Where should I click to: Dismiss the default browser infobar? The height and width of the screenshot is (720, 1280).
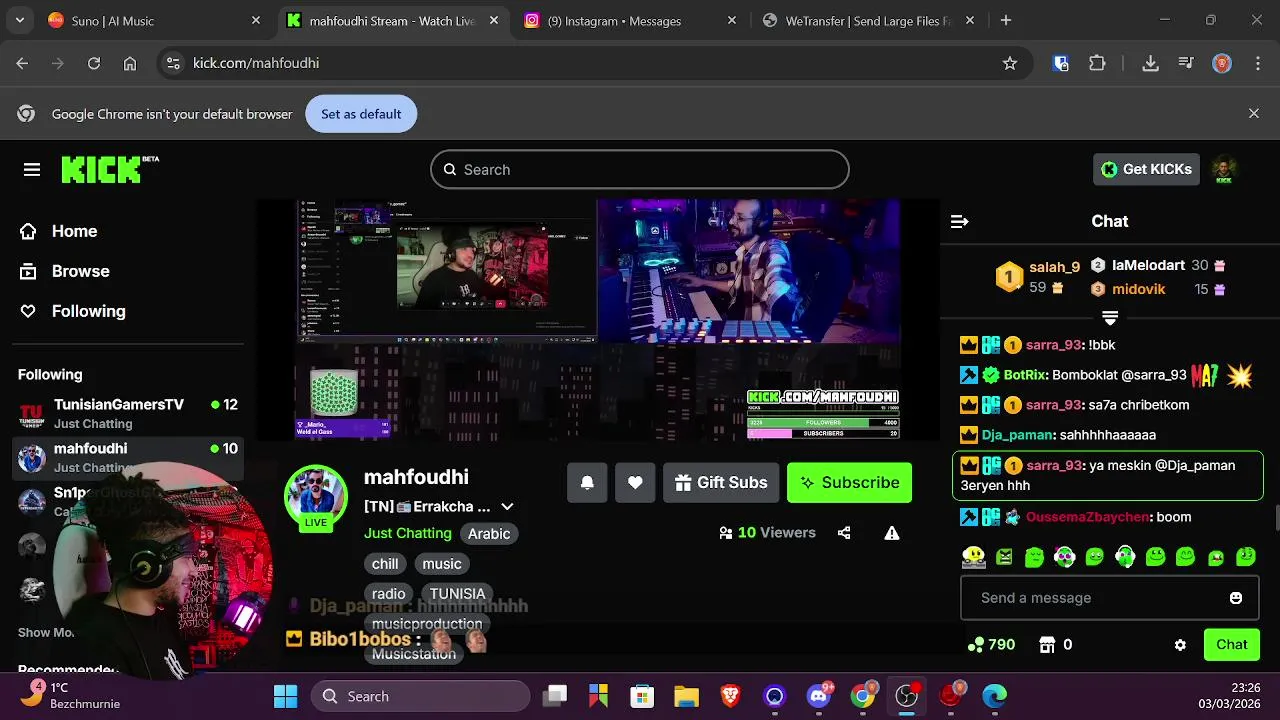click(1254, 114)
